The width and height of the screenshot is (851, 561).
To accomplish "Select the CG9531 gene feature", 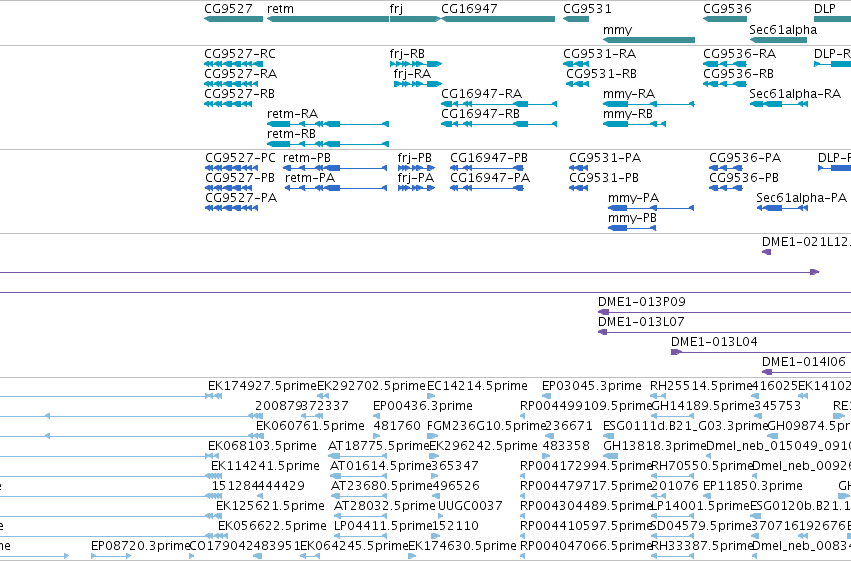I will [x=576, y=19].
